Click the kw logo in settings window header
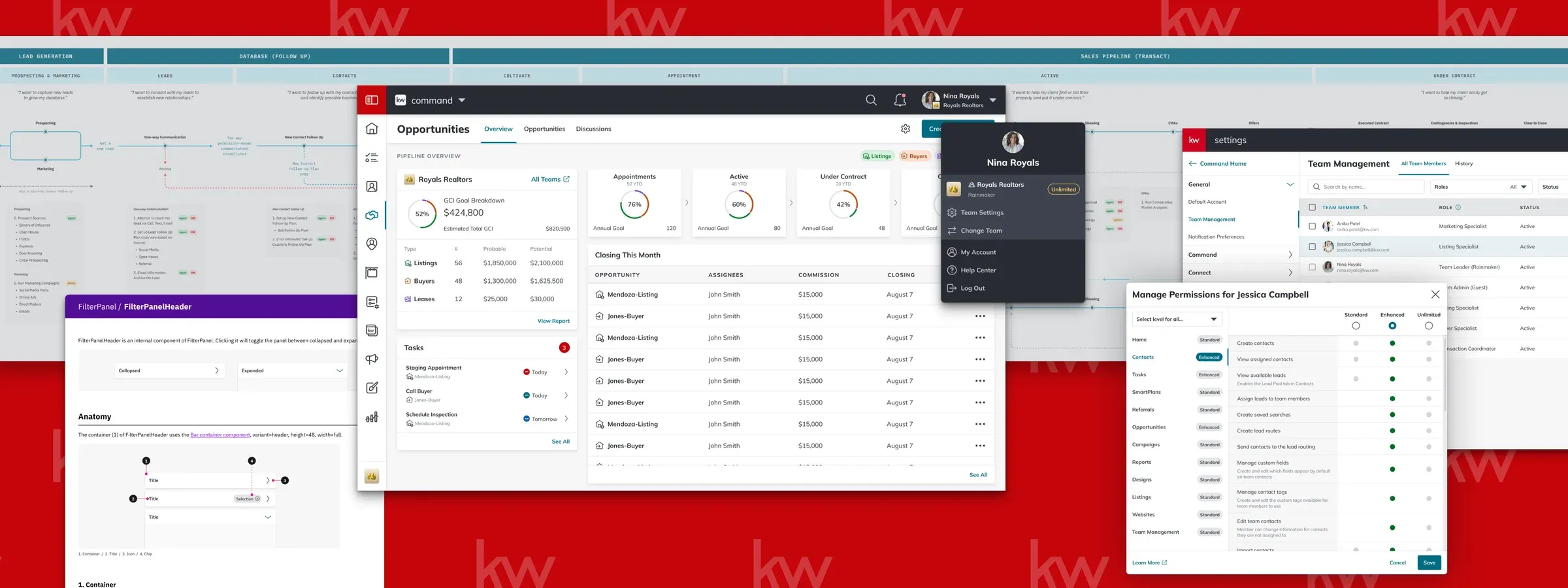Viewport: 1568px width, 588px height. pos(1194,140)
